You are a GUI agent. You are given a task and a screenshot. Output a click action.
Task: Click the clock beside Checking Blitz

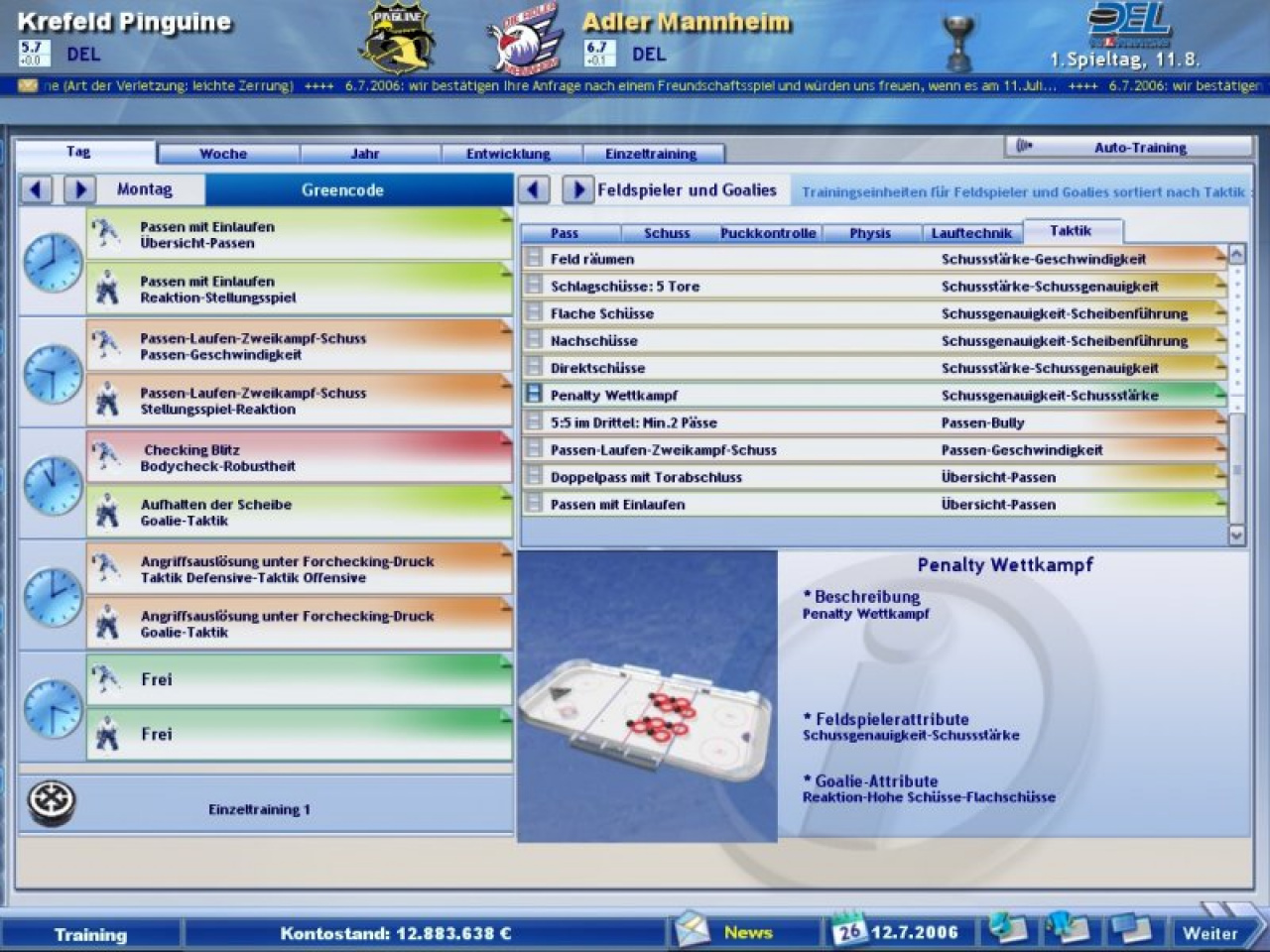click(53, 485)
